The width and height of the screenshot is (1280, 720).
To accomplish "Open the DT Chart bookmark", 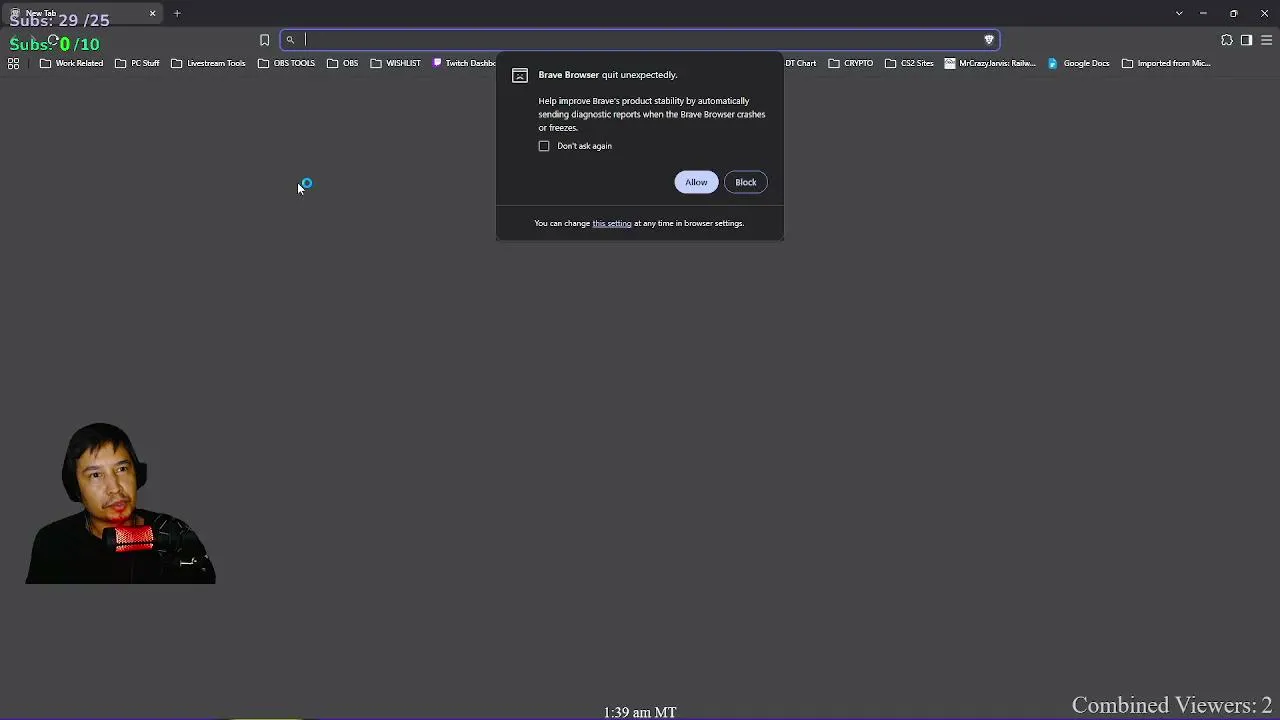I will click(x=800, y=63).
